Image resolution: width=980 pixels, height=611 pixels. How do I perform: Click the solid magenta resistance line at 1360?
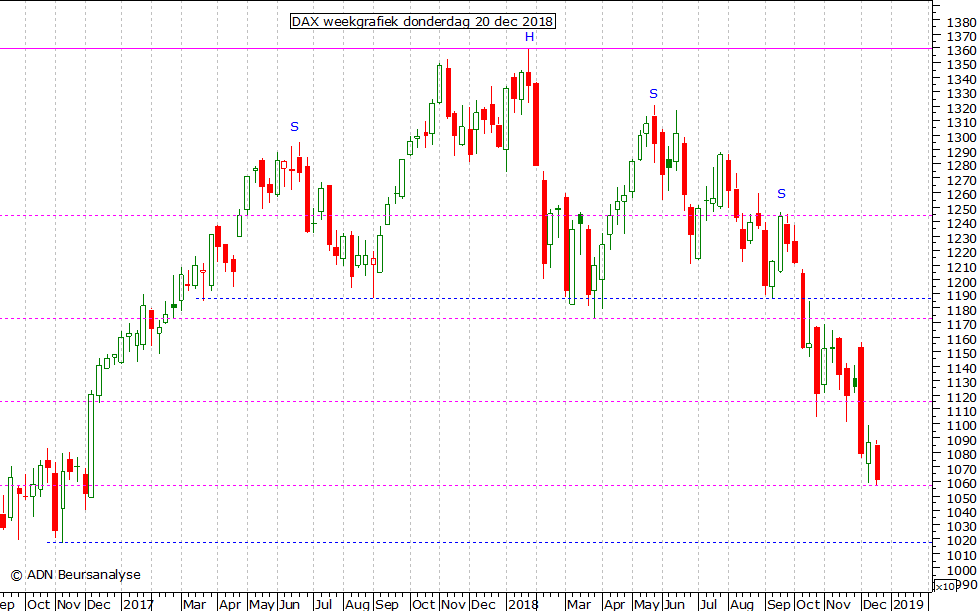coord(466,48)
